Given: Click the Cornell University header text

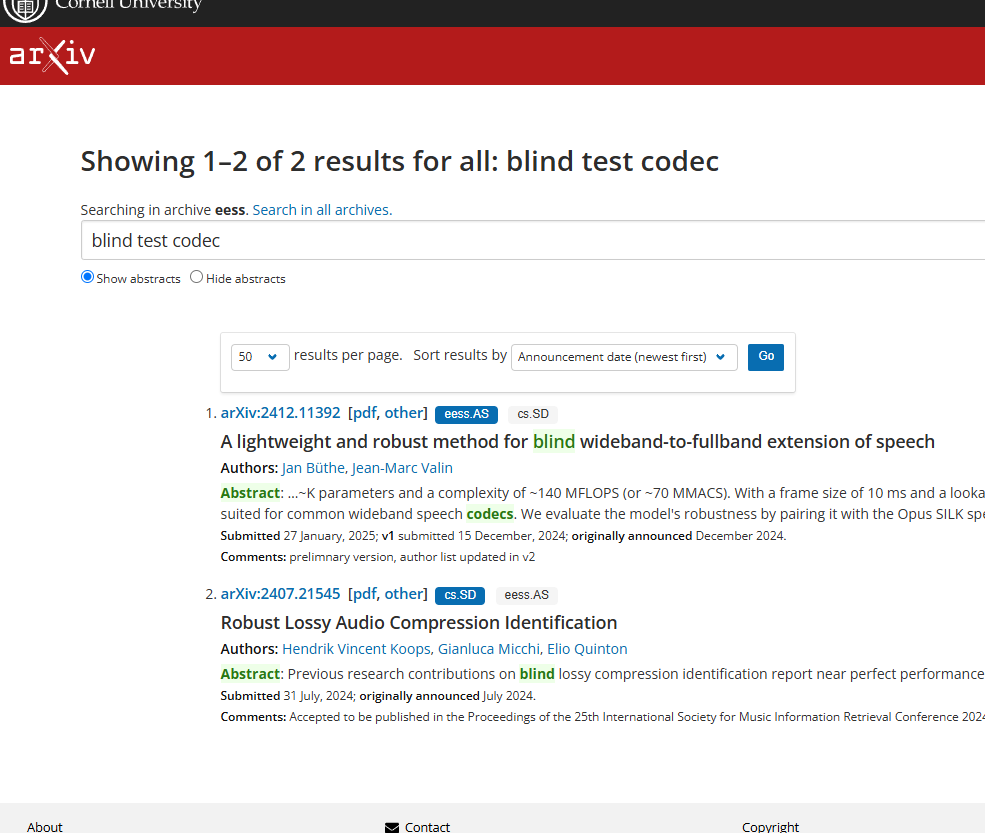Looking at the screenshot, I should tap(128, 5).
